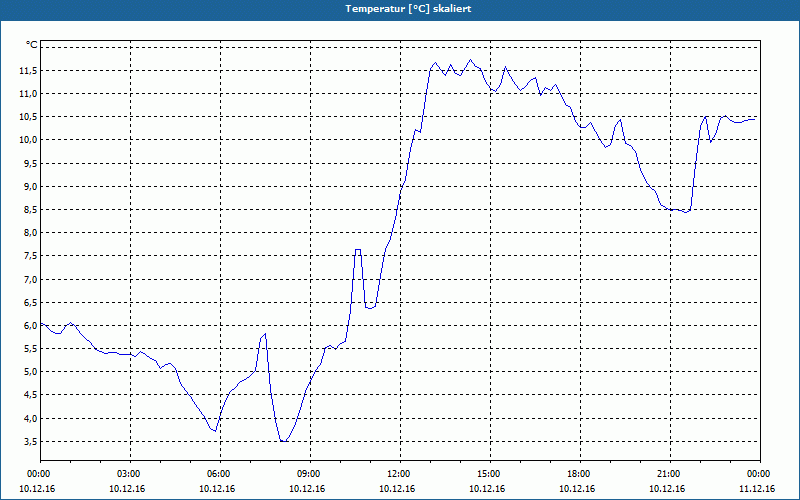
Task: Click the 5,5 temperature value
Action: 30,349
